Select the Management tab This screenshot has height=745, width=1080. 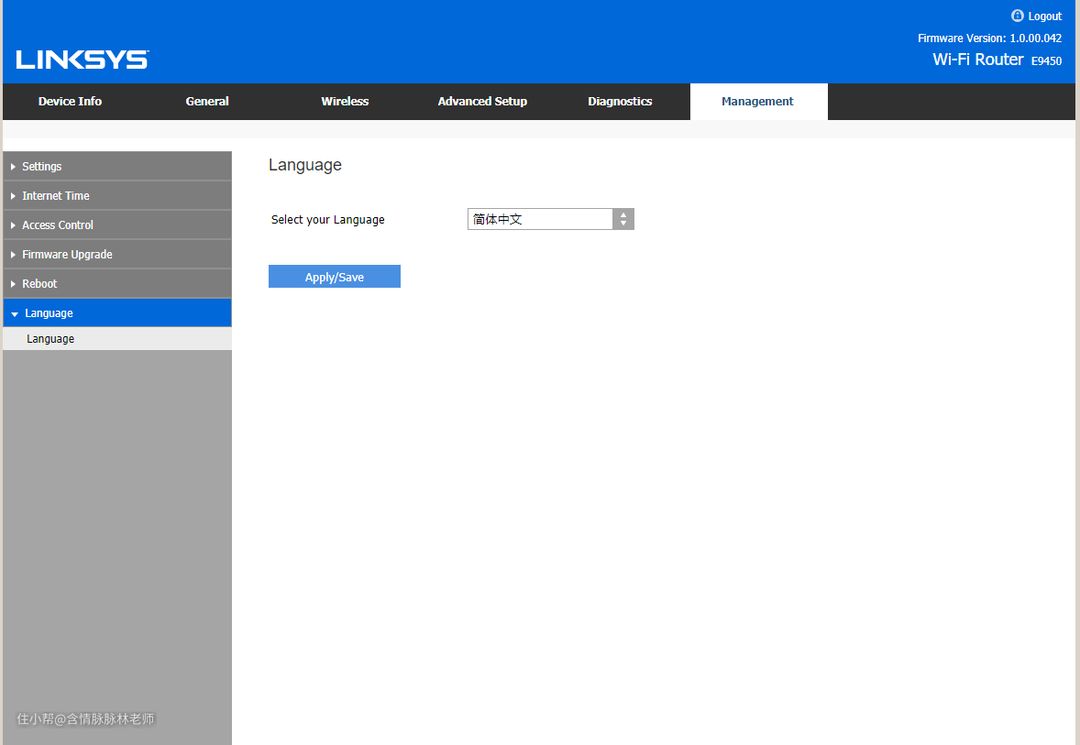point(758,101)
